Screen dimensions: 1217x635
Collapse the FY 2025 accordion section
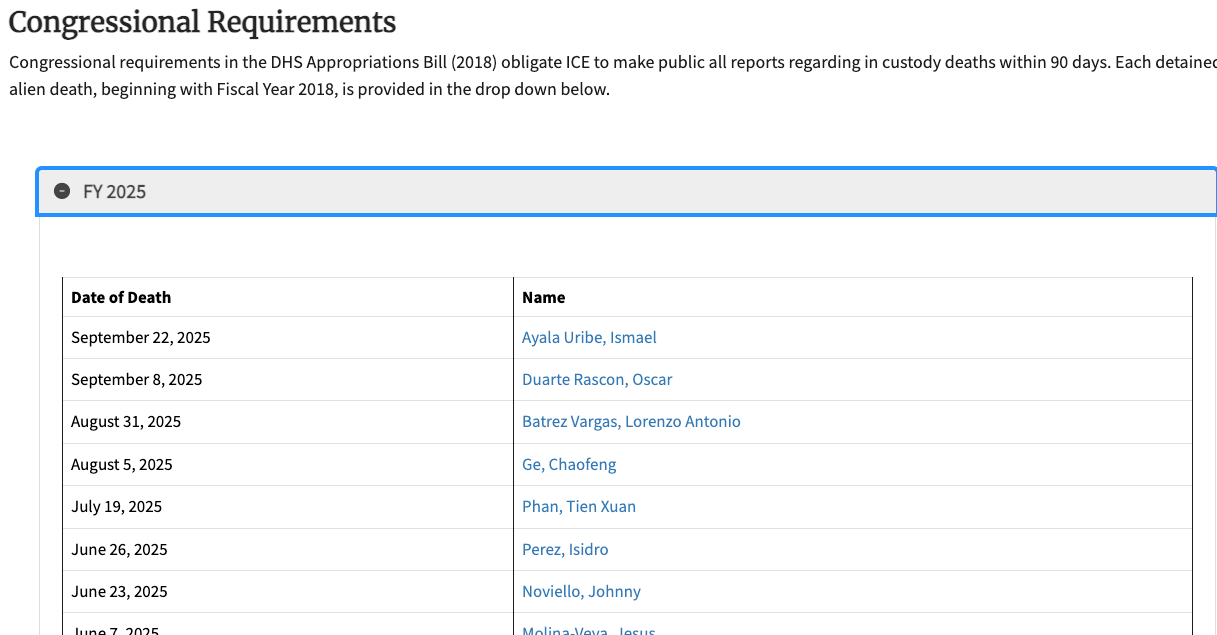pos(627,191)
